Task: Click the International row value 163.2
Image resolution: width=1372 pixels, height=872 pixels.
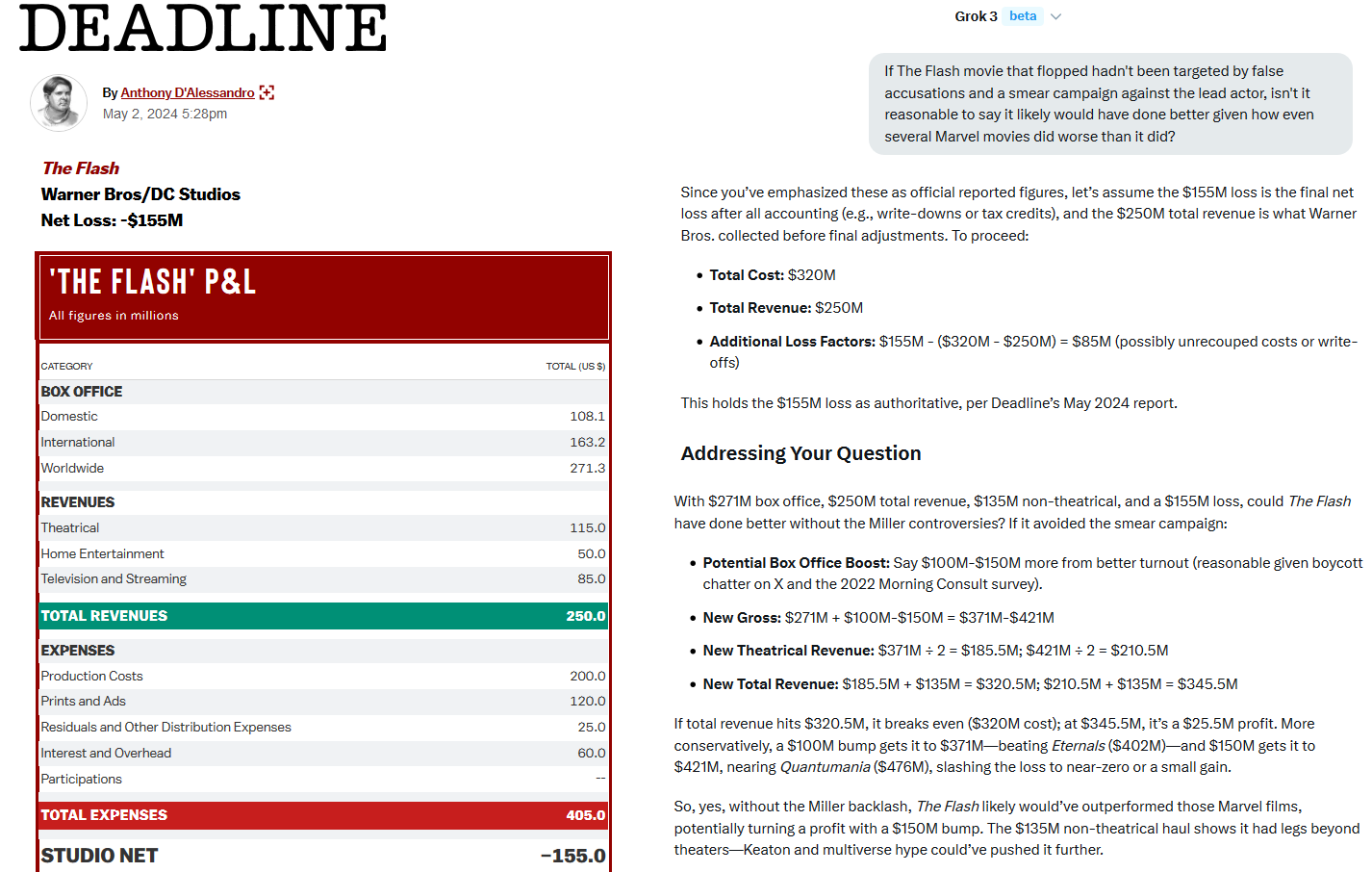Action: [x=587, y=443]
